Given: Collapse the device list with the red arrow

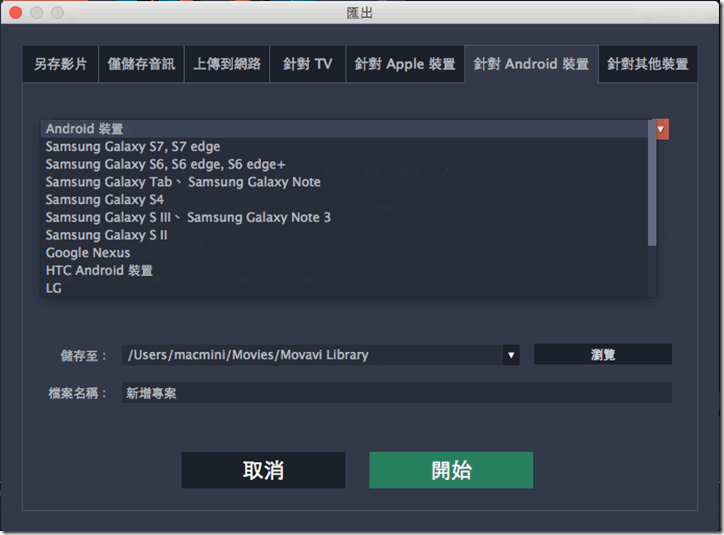Looking at the screenshot, I should click(661, 129).
